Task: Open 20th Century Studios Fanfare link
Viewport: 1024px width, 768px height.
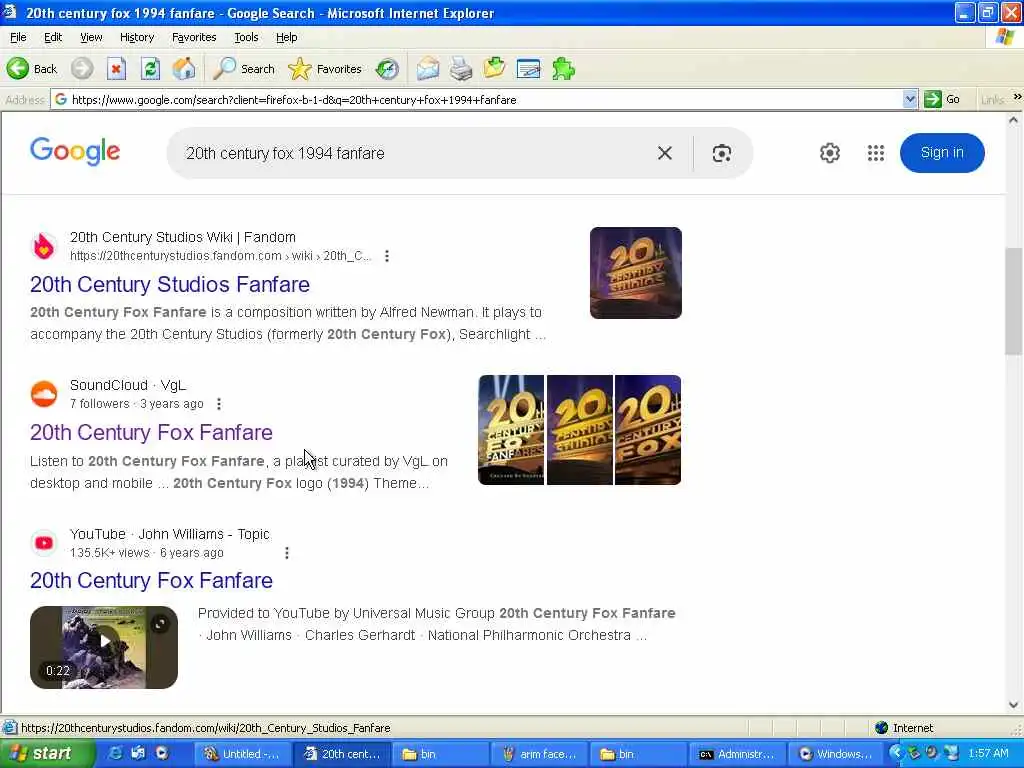Action: (x=170, y=285)
